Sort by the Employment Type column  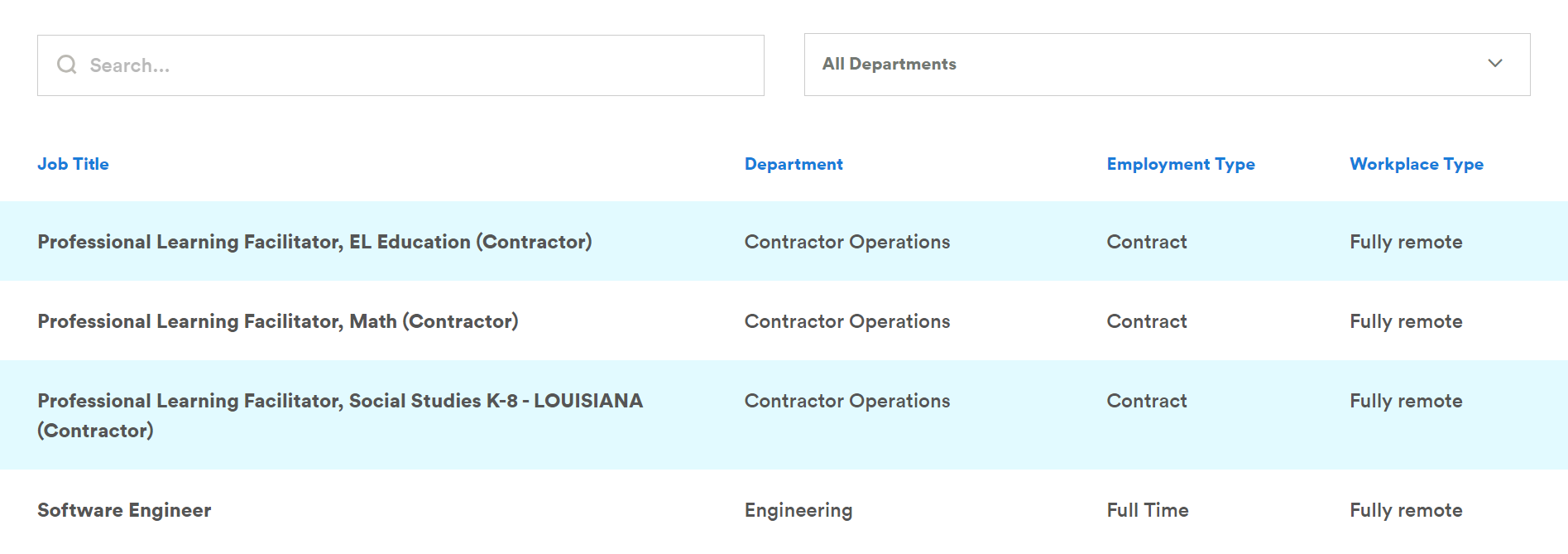pyautogui.click(x=1181, y=164)
